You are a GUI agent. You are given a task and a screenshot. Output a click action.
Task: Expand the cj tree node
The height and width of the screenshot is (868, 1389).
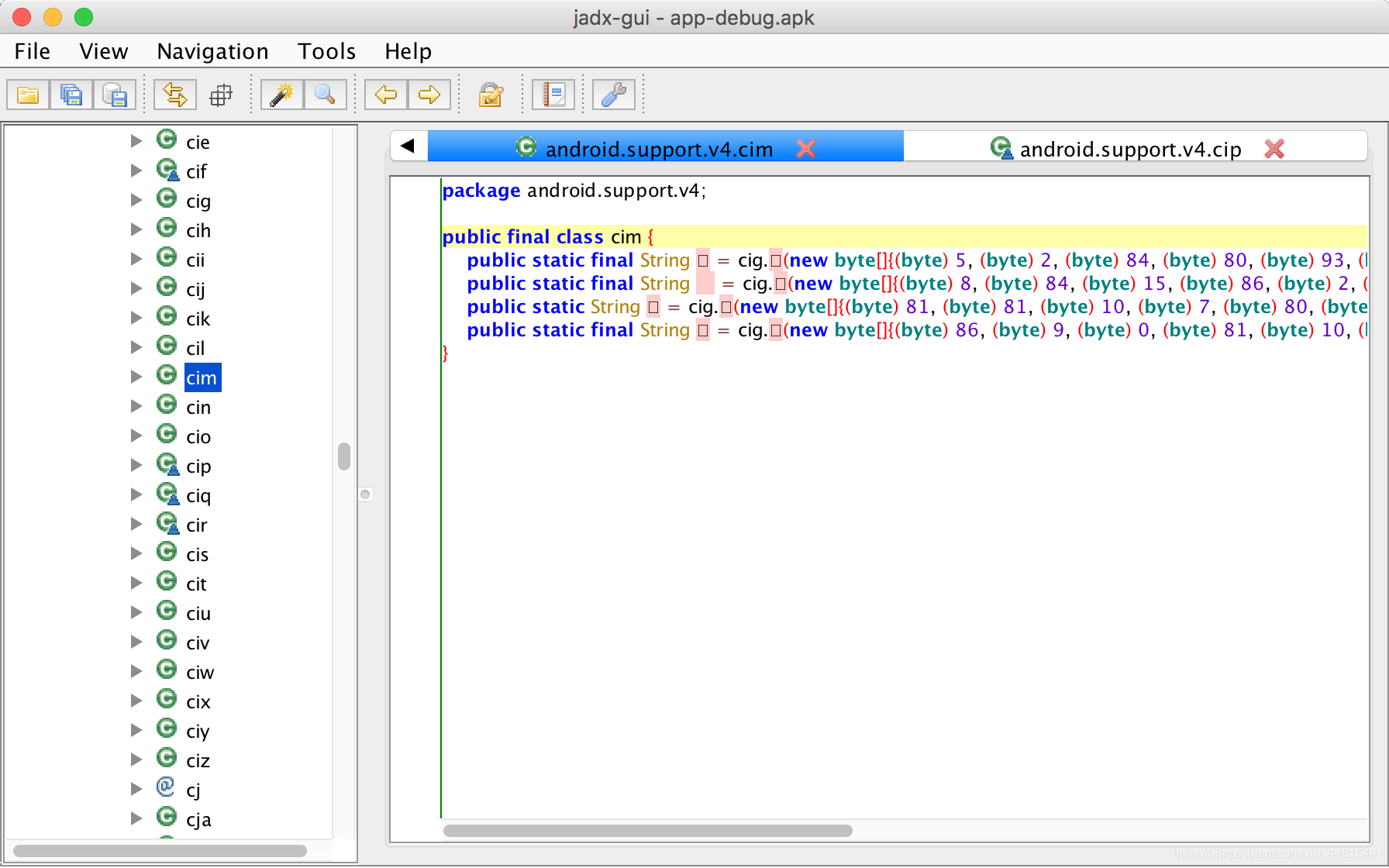tap(136, 789)
